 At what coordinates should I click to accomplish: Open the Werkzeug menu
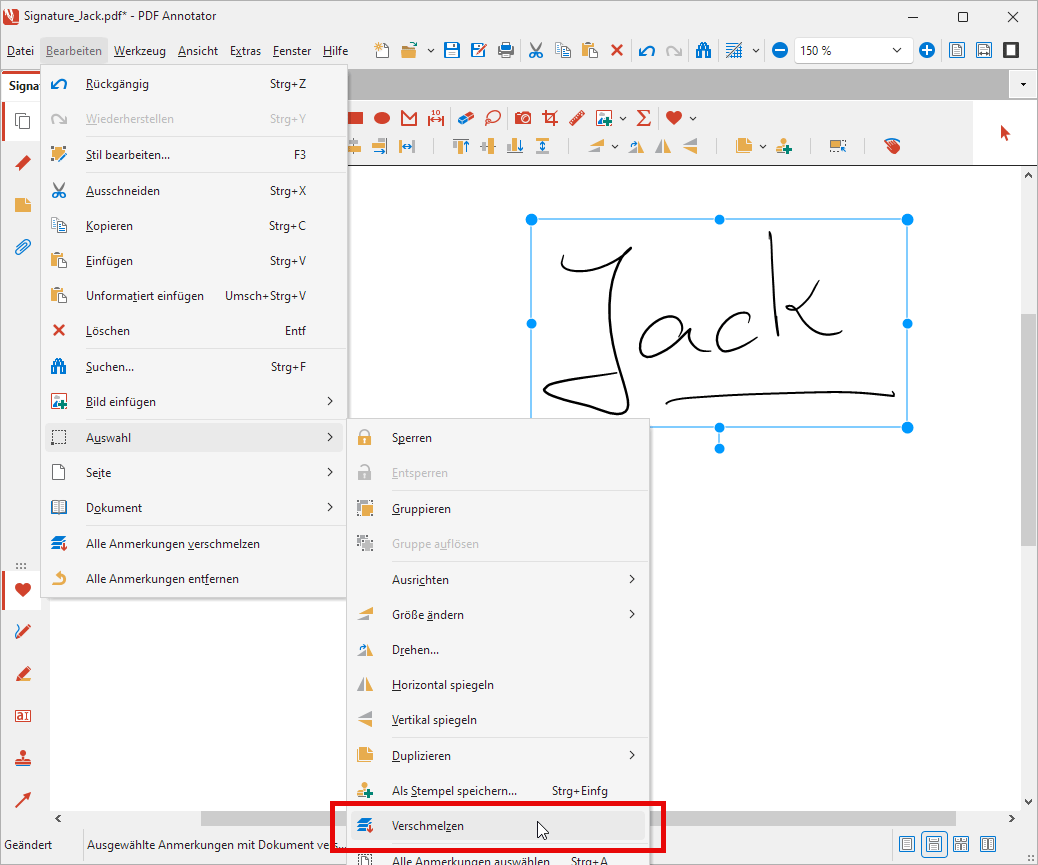click(139, 51)
